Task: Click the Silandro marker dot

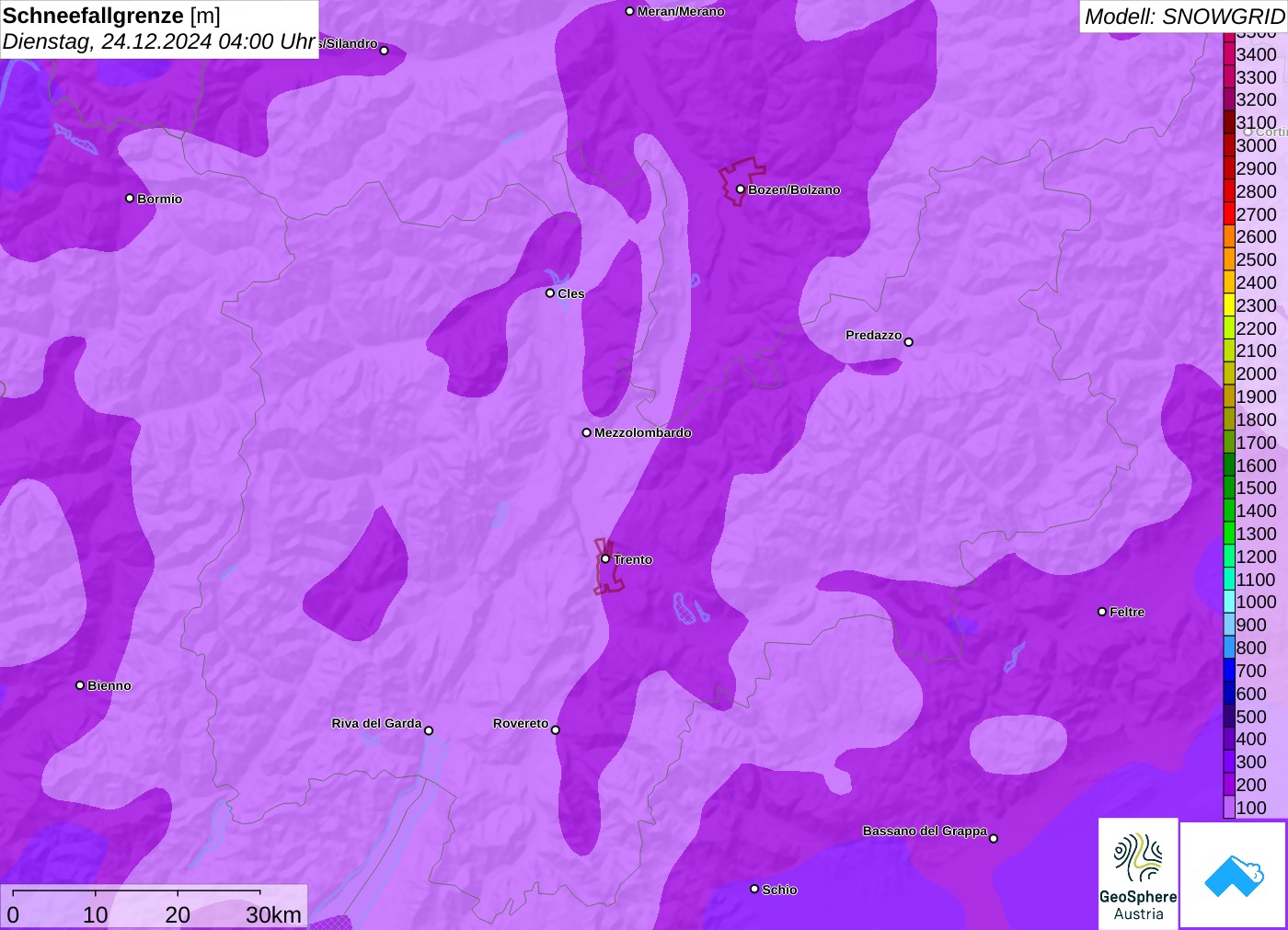Action: click(385, 51)
